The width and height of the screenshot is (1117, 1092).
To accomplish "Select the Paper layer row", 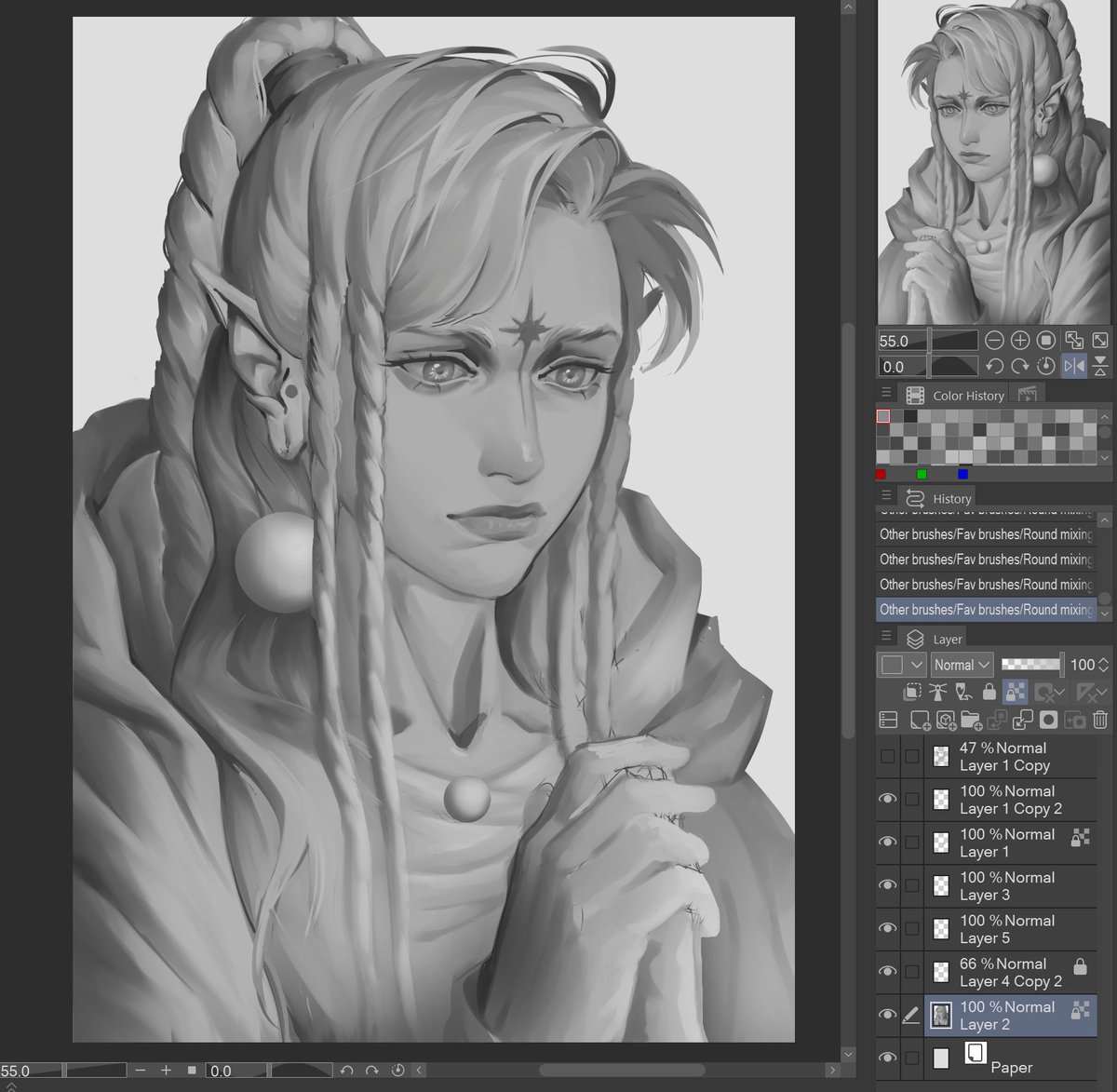I will [x=1010, y=1058].
